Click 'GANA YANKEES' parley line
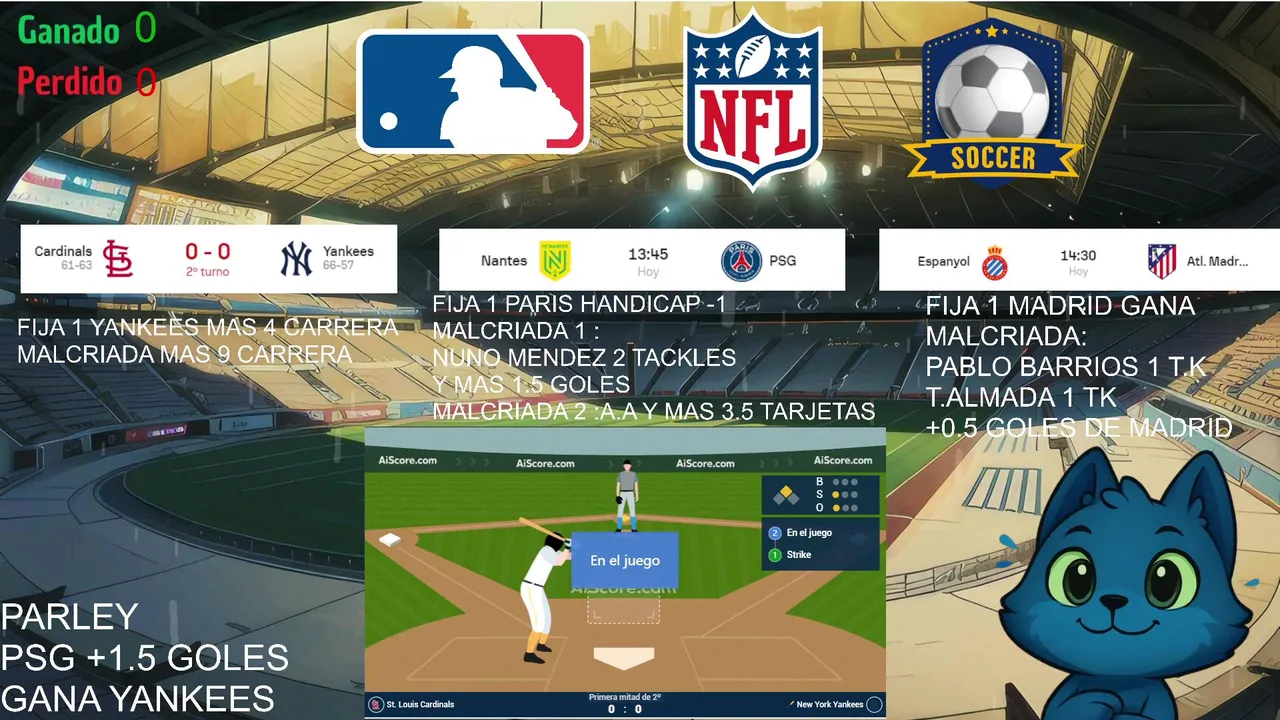The image size is (1280, 720). (x=138, y=699)
